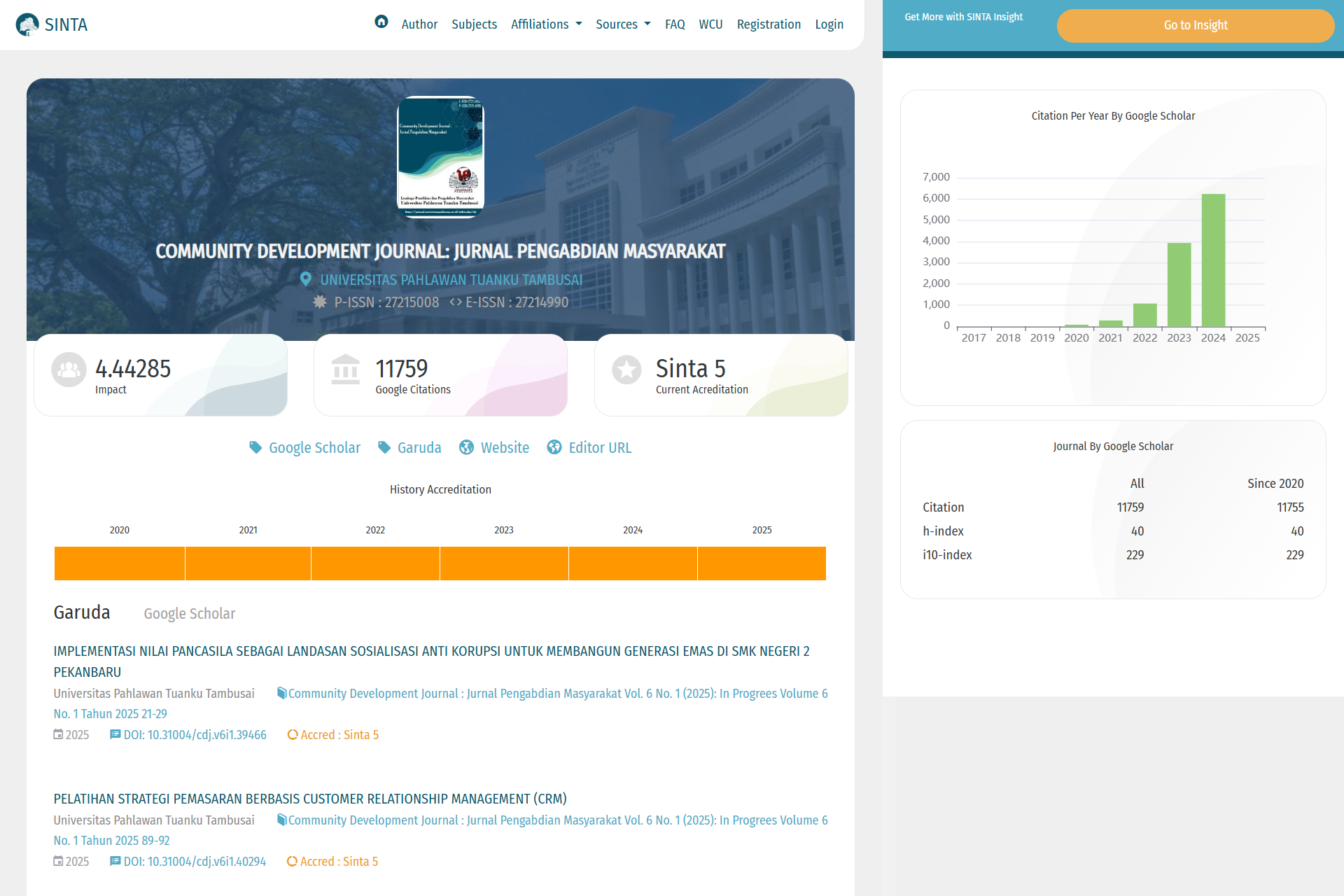Click the Since 2020 column header
Screen dimensions: 1344x896
(1275, 484)
